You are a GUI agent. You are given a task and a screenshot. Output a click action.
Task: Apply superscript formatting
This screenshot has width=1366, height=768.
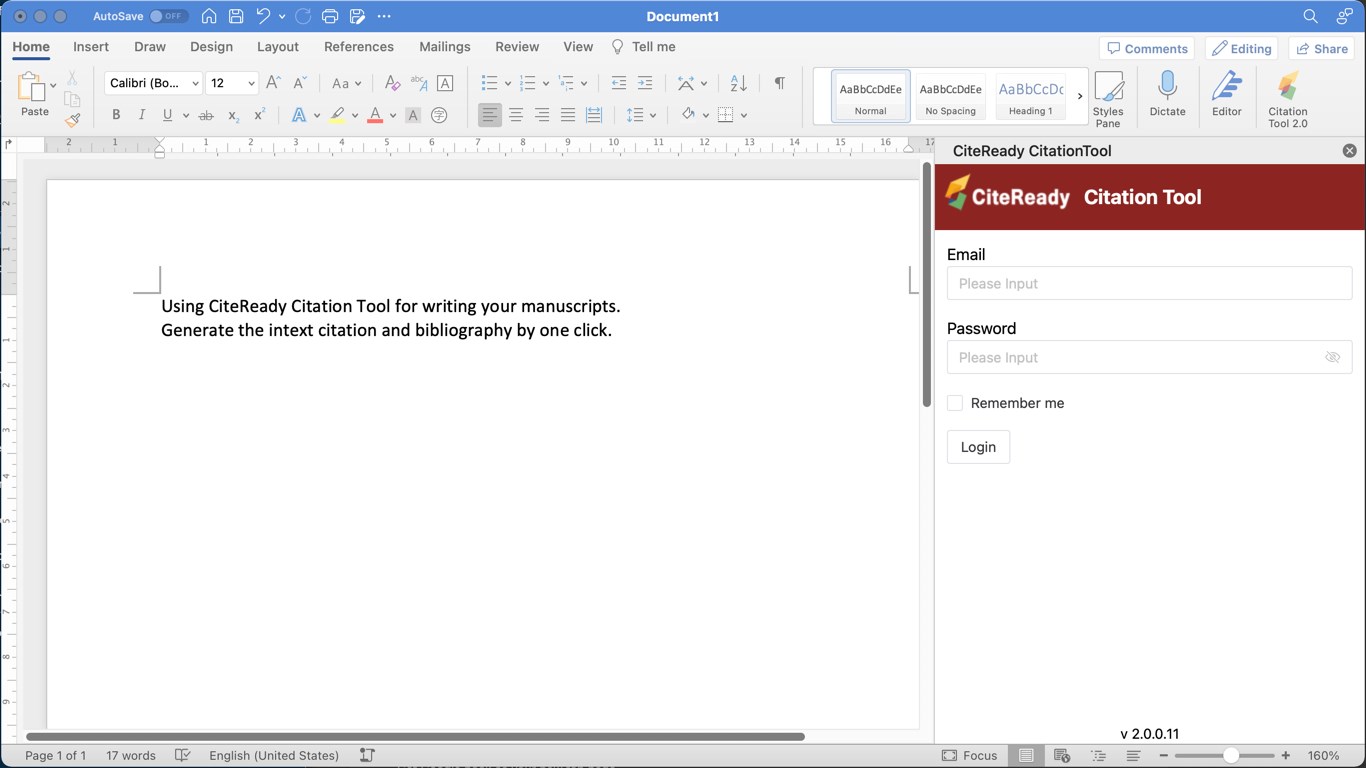pos(259,115)
